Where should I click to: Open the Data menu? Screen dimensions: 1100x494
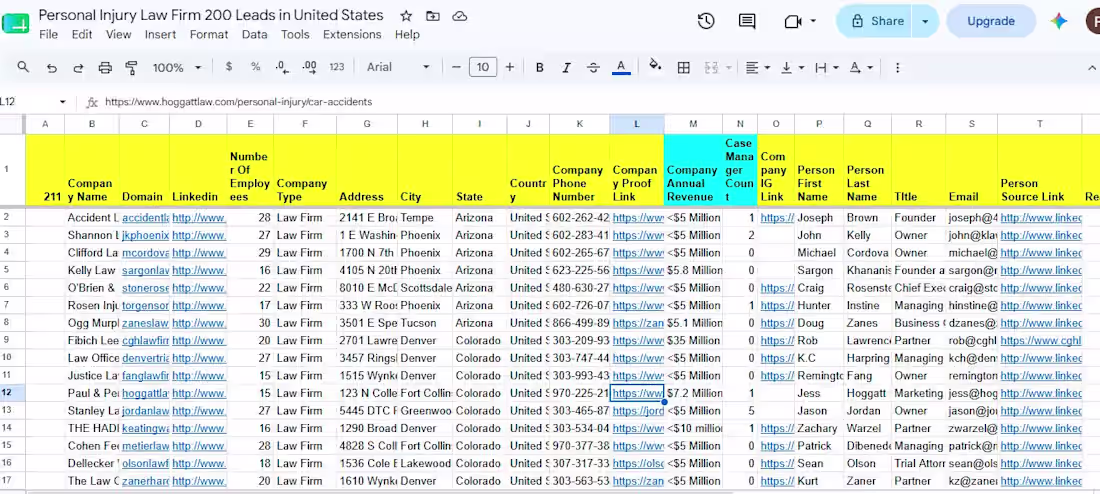(x=255, y=34)
